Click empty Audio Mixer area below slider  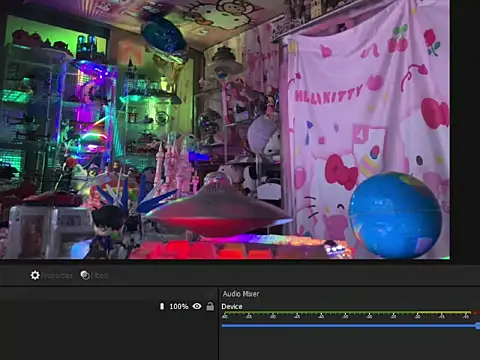[x=349, y=345]
